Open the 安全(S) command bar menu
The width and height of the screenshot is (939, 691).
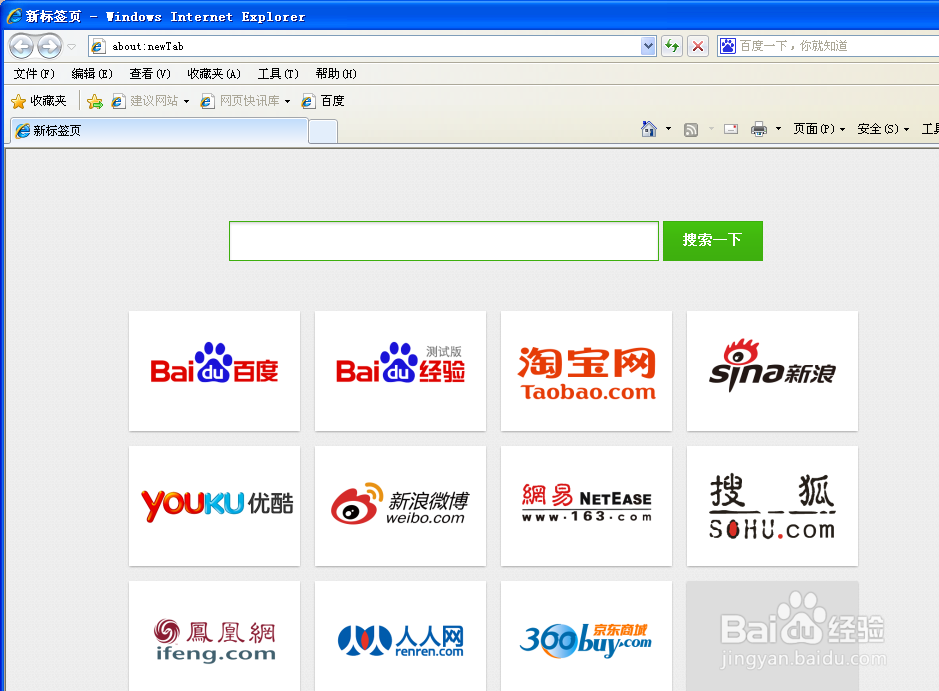coord(883,129)
